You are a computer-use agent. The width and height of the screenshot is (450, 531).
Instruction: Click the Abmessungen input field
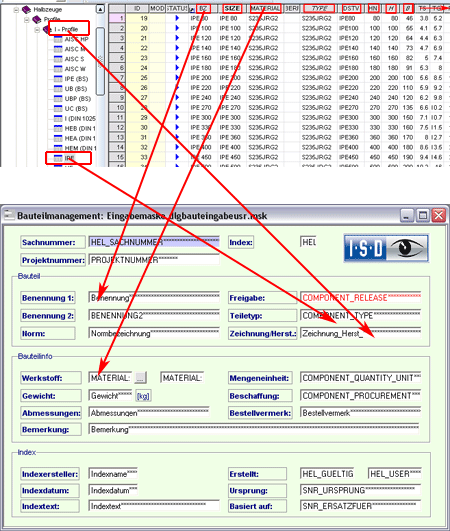(149, 413)
